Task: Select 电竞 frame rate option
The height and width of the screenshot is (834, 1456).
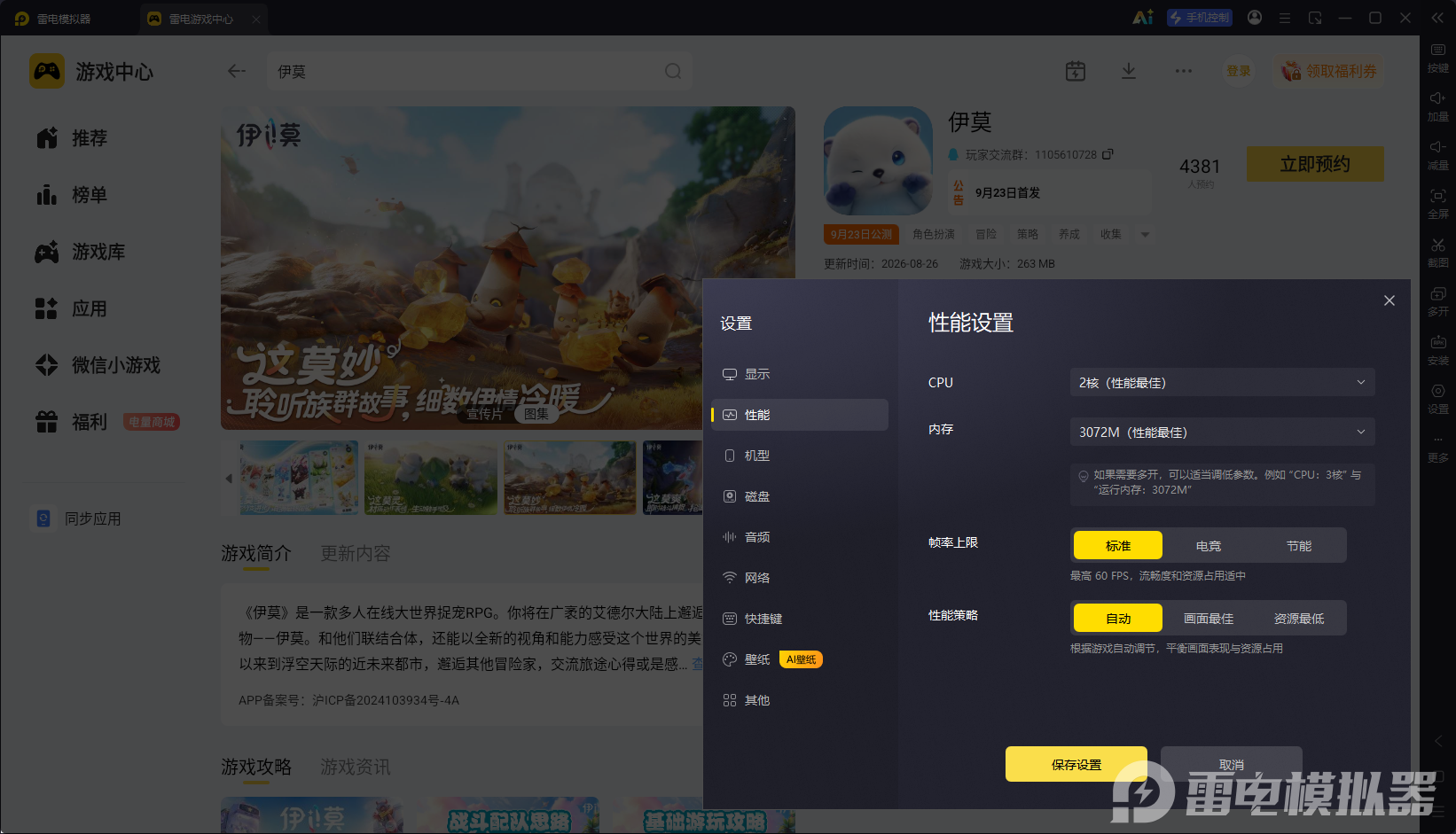Action: coord(1209,546)
